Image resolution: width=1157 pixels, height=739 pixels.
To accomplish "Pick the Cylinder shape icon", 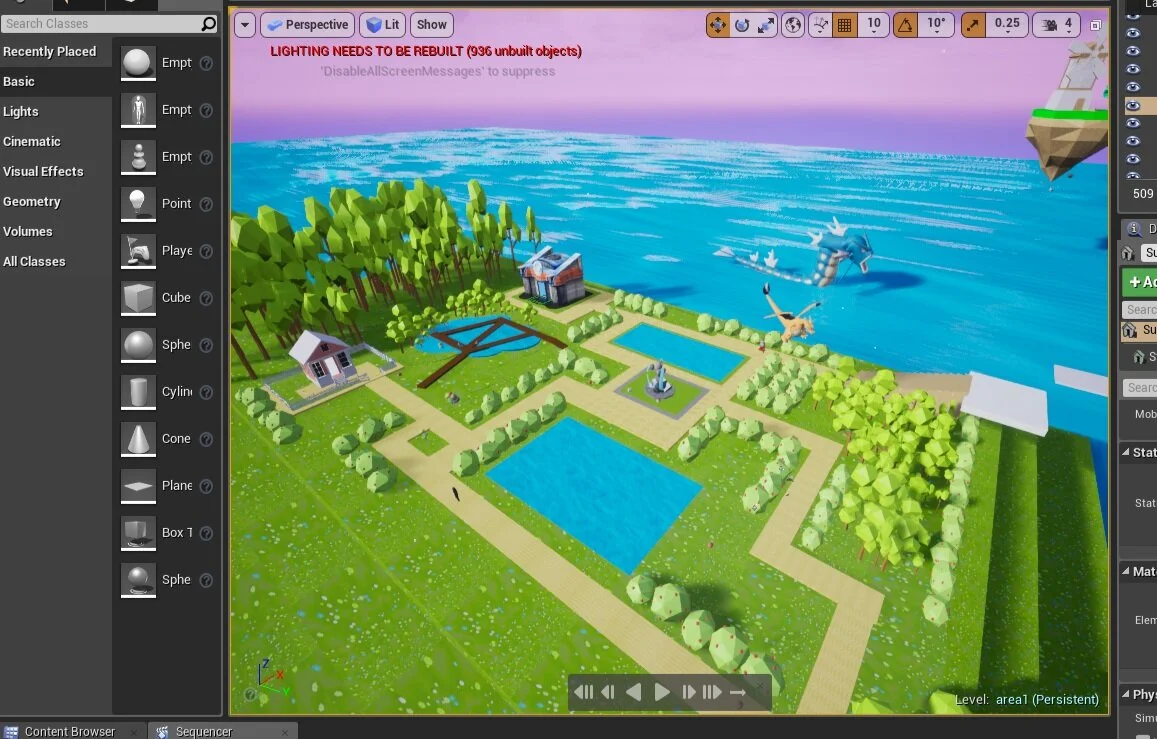I will (138, 392).
